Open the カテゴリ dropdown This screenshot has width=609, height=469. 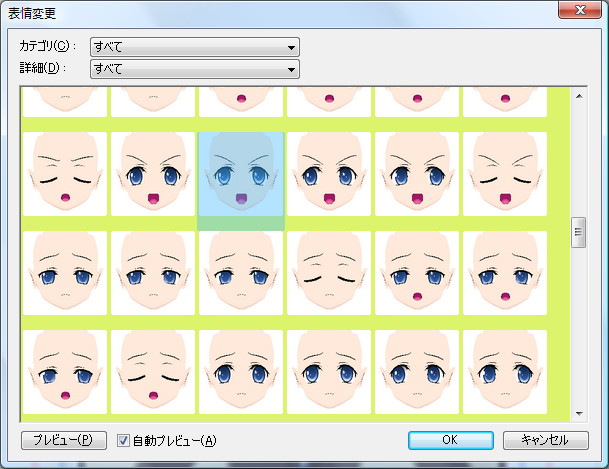pyautogui.click(x=195, y=47)
